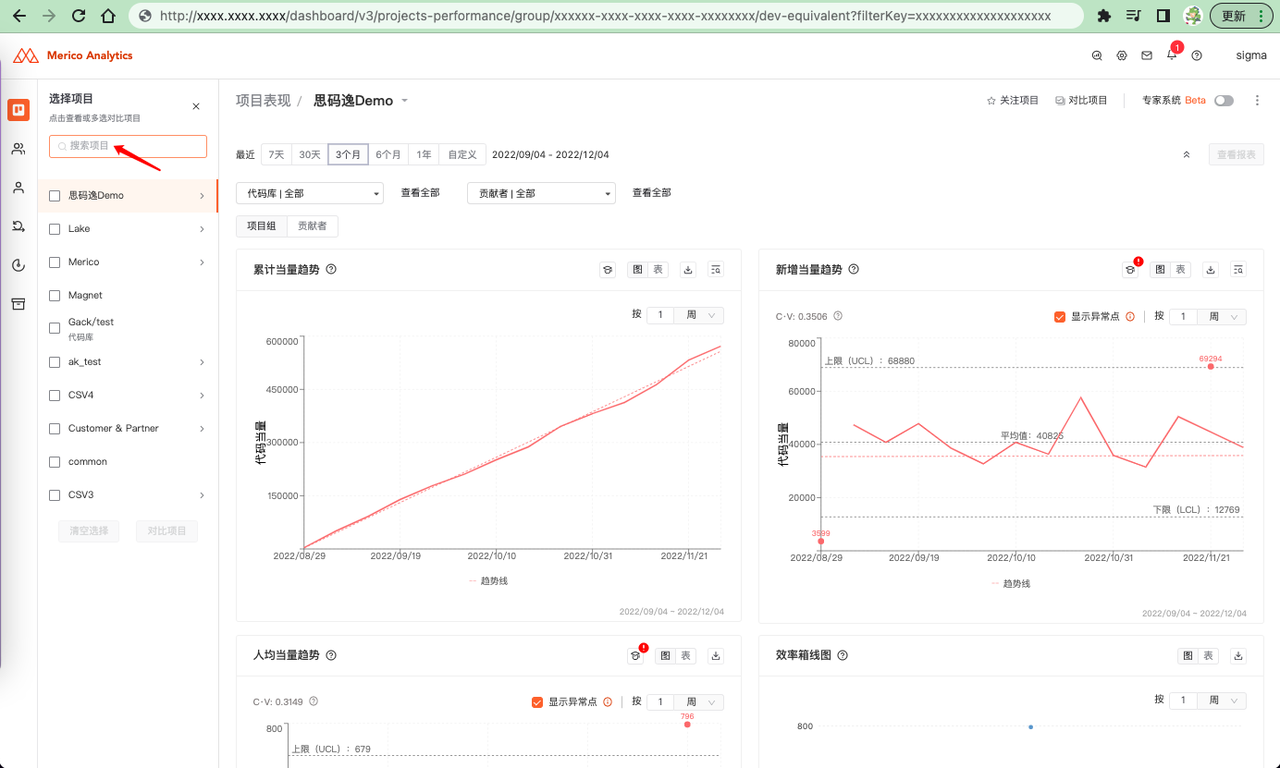
Task: Toggle the 专家系统 Beta switch
Action: coord(1224,101)
